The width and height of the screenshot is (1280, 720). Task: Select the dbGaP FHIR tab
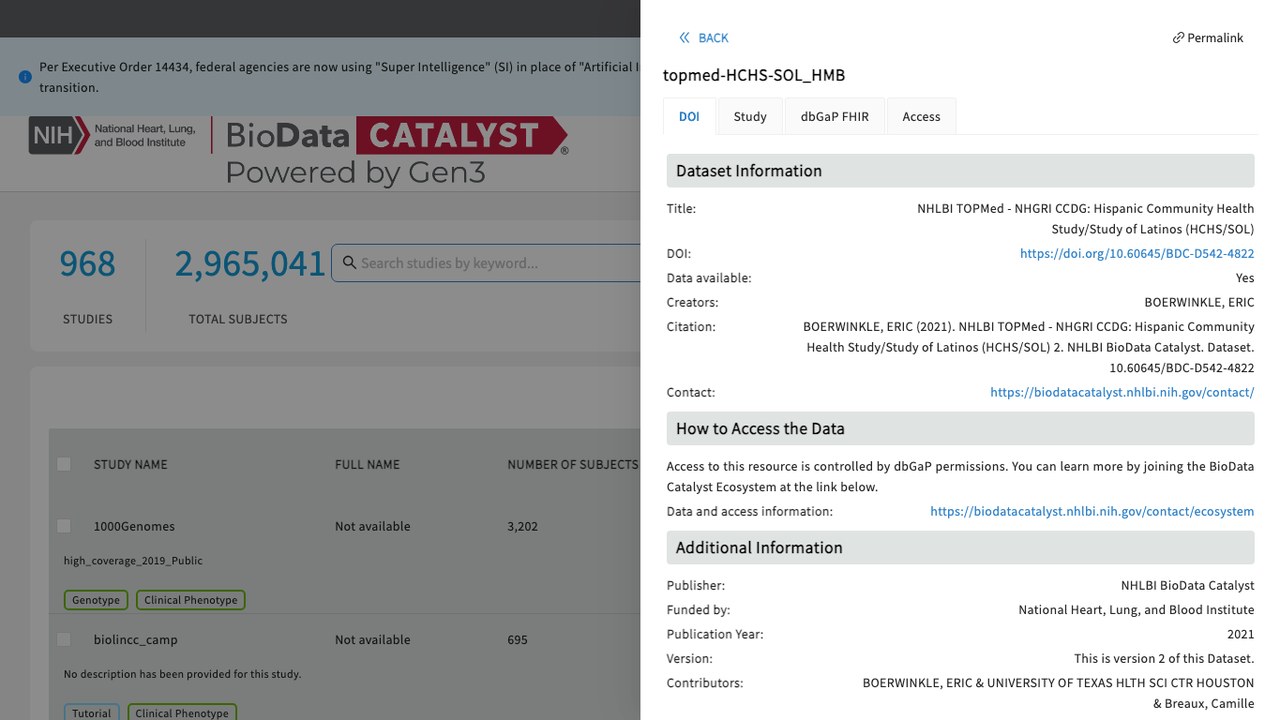(x=835, y=117)
